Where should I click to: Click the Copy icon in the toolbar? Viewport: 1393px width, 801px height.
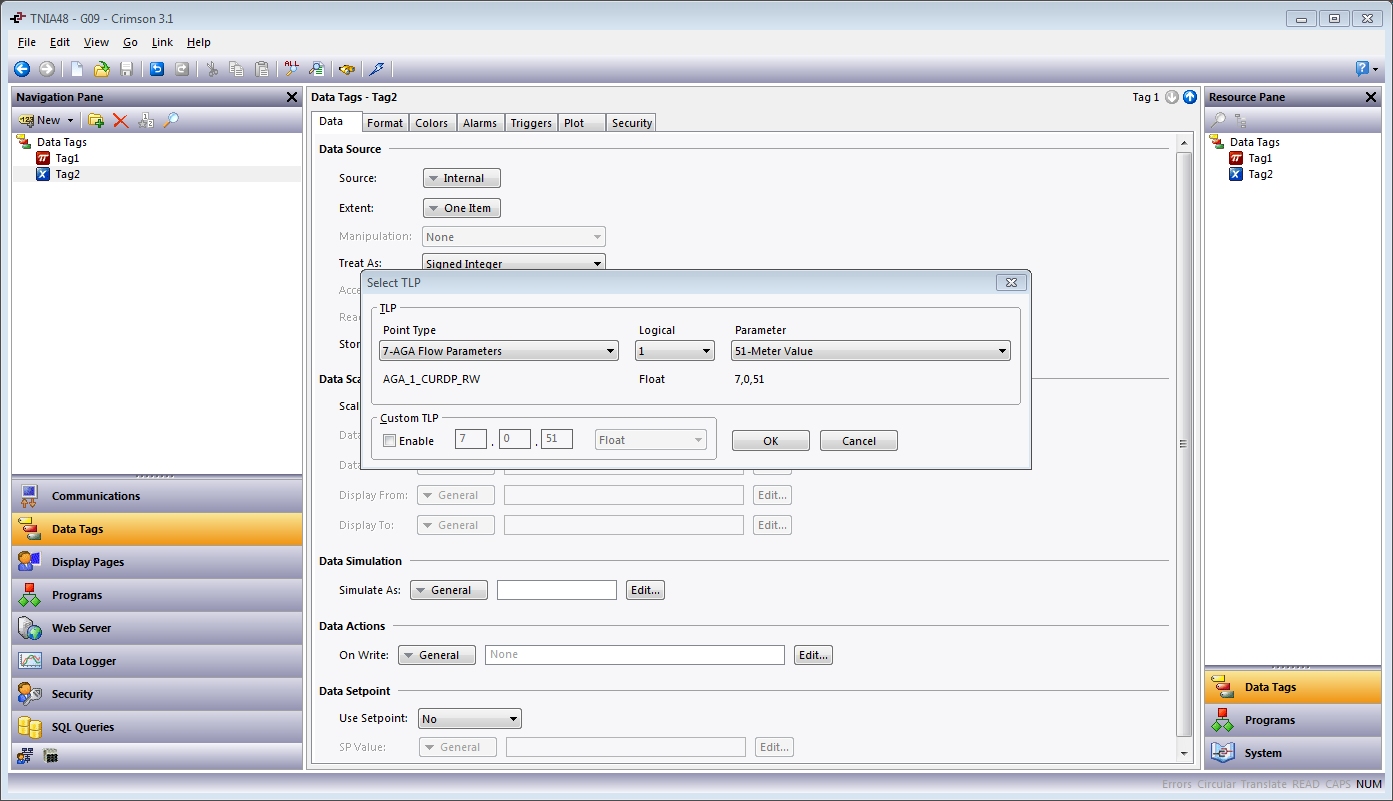point(237,69)
